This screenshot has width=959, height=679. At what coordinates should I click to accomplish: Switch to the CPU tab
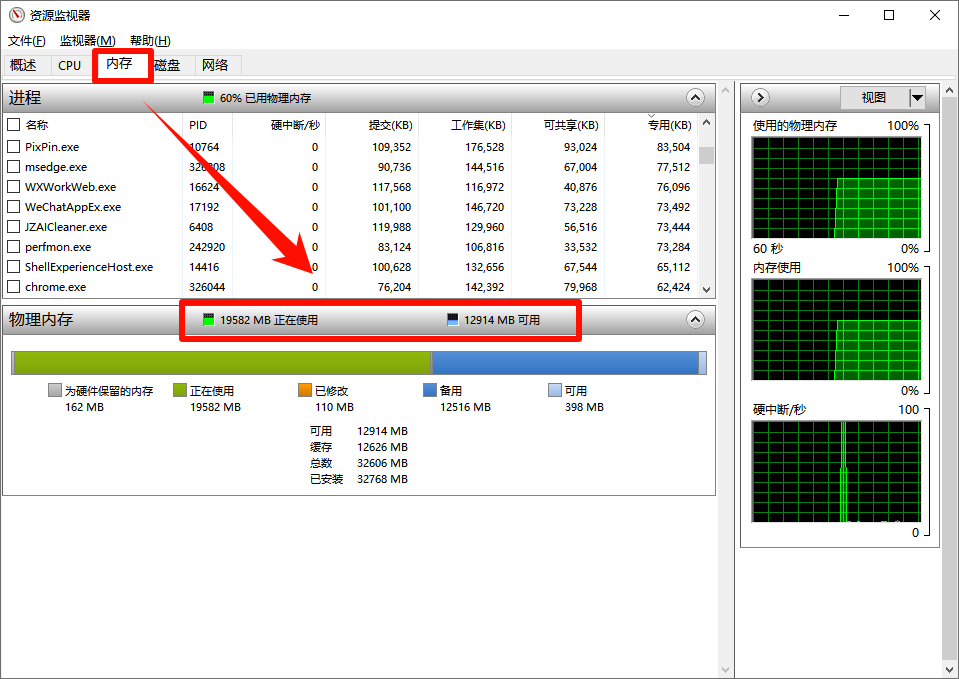coord(69,65)
